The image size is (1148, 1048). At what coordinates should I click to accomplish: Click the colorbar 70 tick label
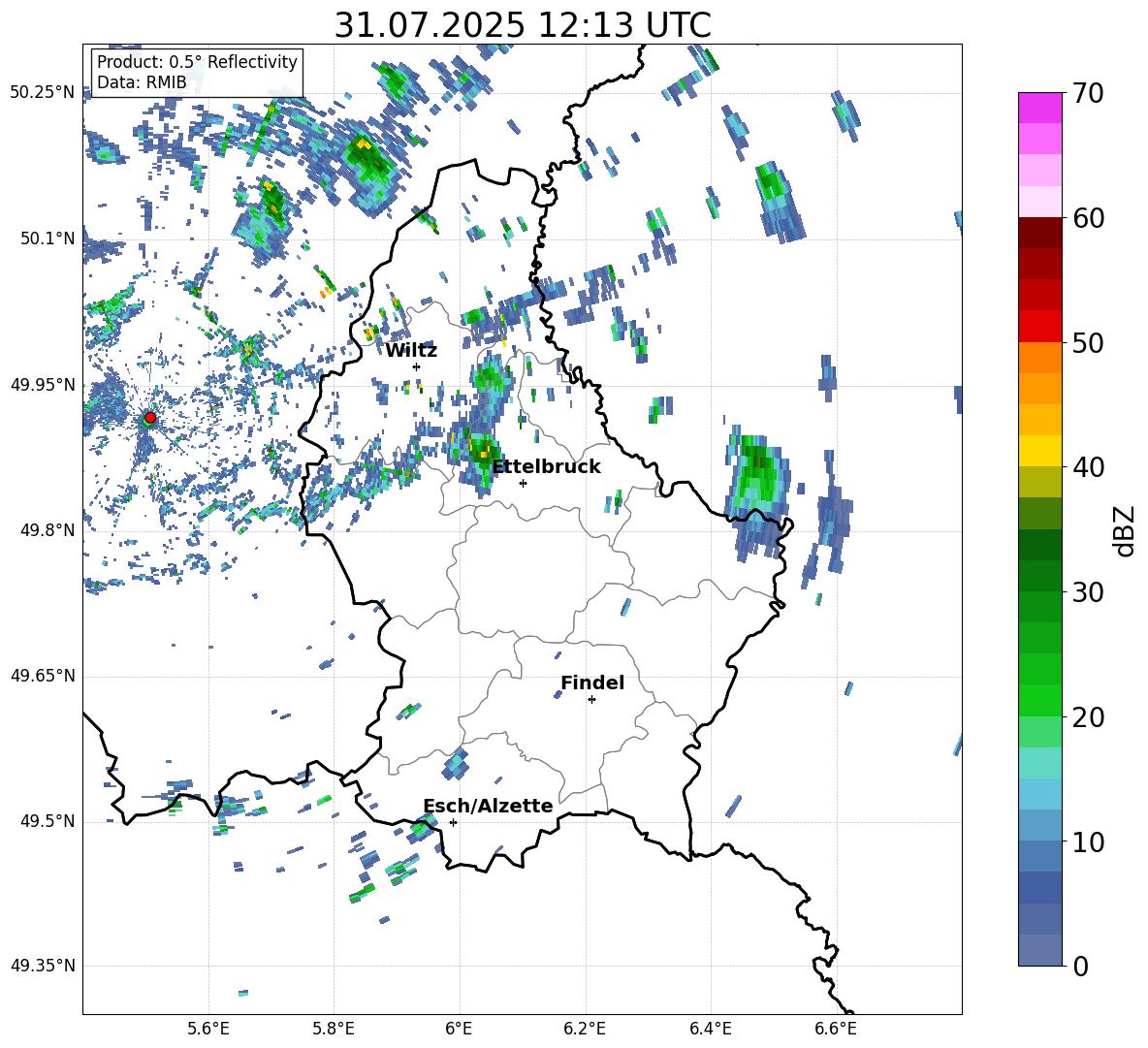point(1088,94)
